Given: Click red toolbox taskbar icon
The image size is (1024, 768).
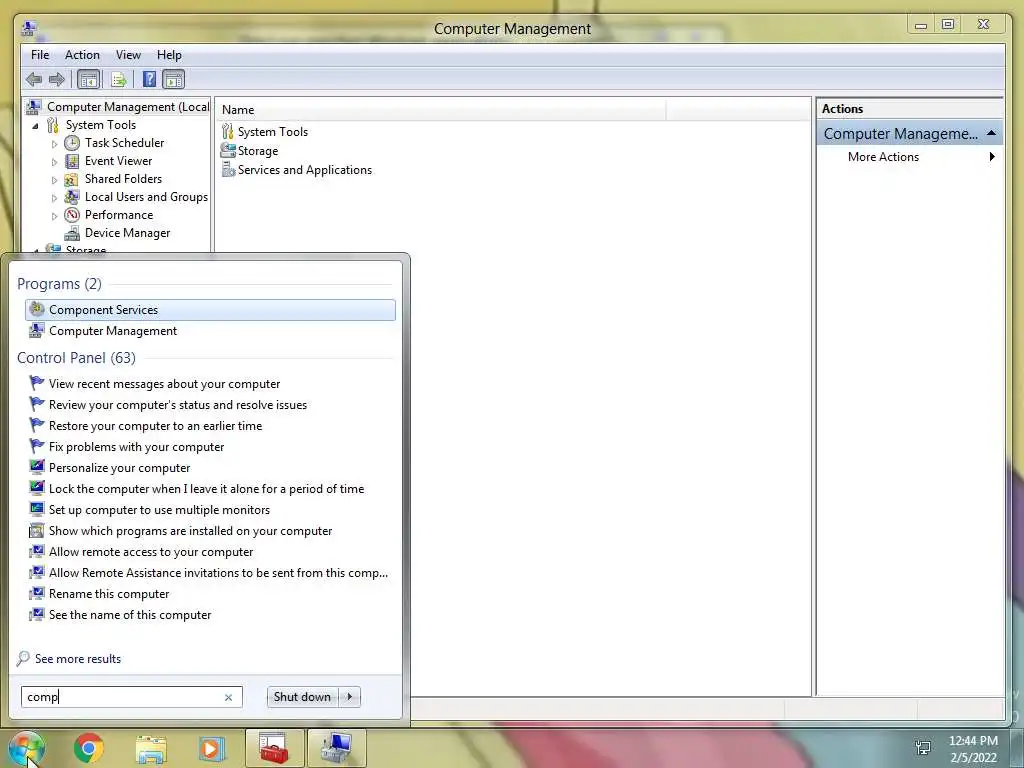Looking at the screenshot, I should click(x=274, y=748).
